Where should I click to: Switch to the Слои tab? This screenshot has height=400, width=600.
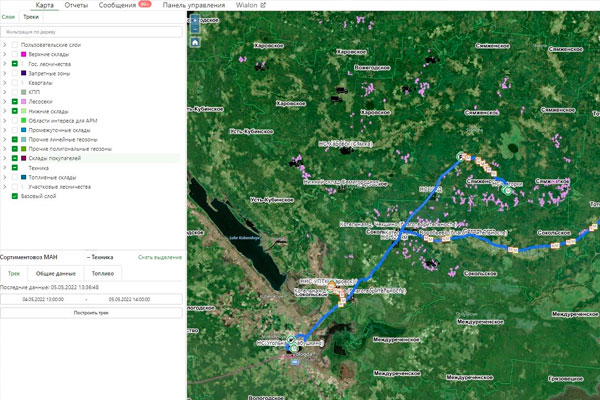click(8, 17)
